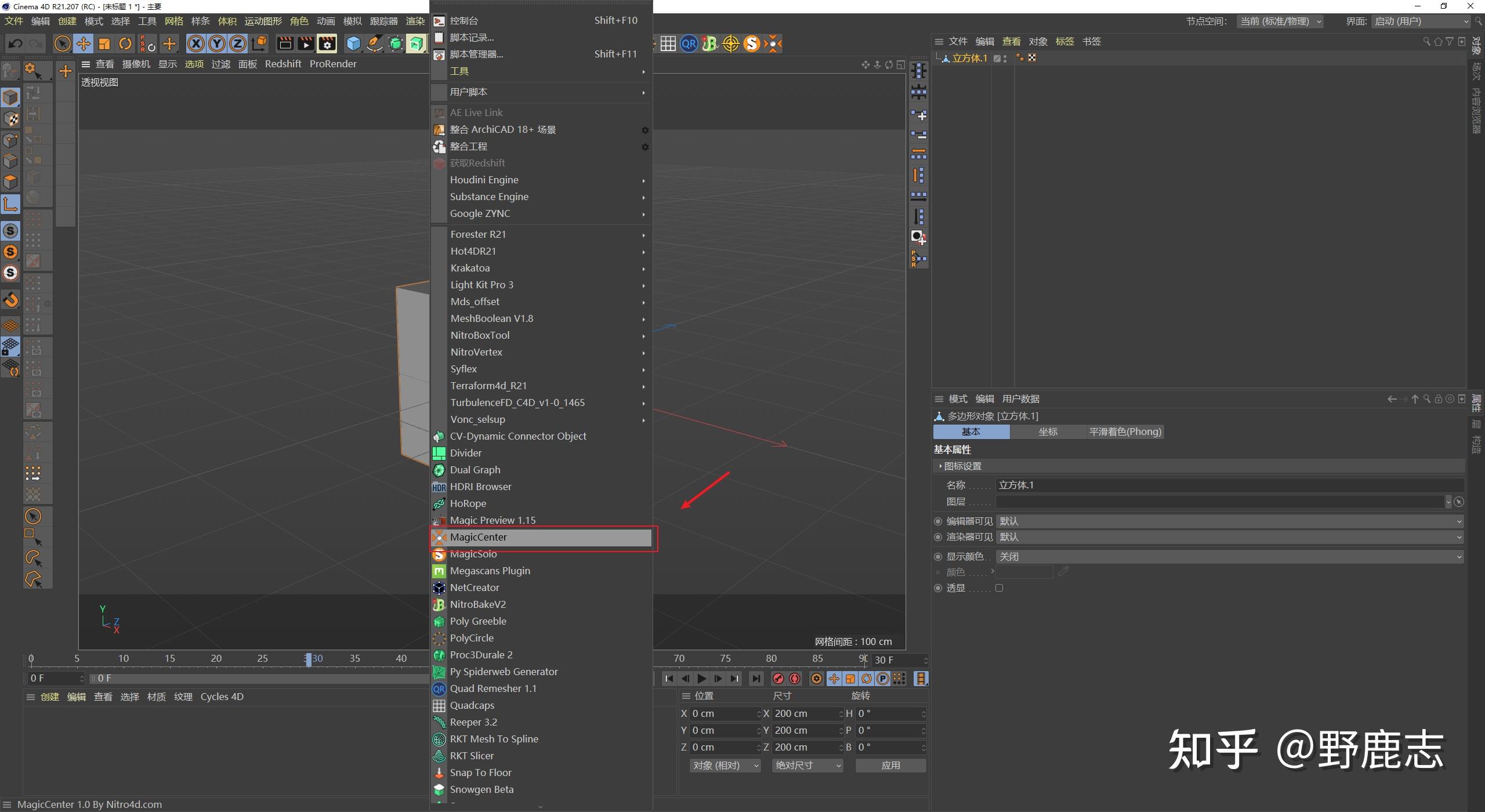
Task: Click the Undo arrow icon
Action: point(16,43)
